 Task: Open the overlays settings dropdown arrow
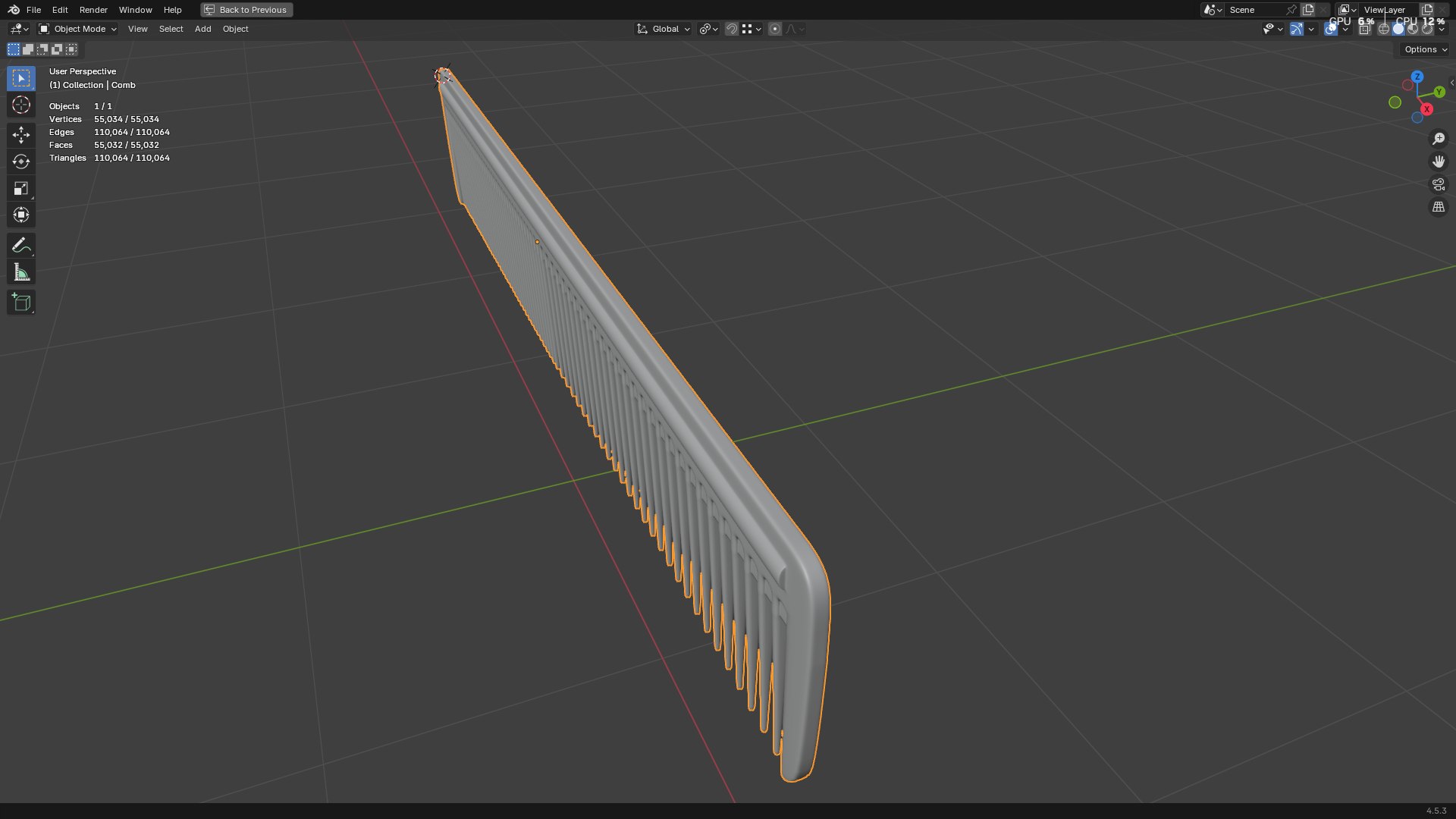click(x=1345, y=29)
